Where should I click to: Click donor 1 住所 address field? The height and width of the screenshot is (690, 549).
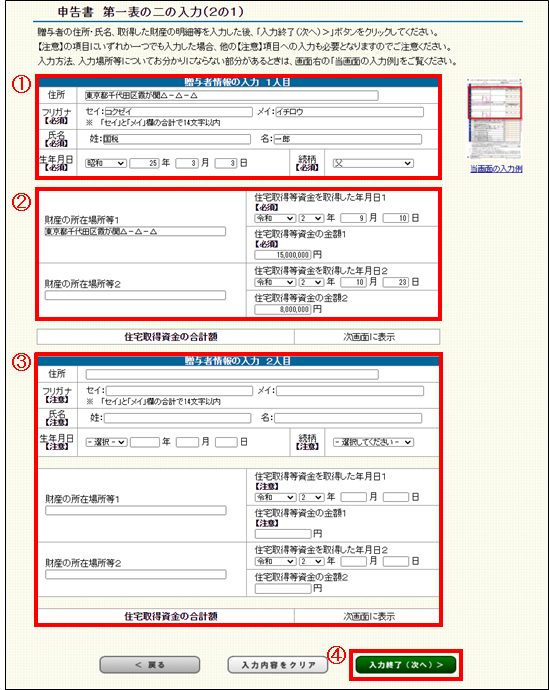tap(231, 95)
